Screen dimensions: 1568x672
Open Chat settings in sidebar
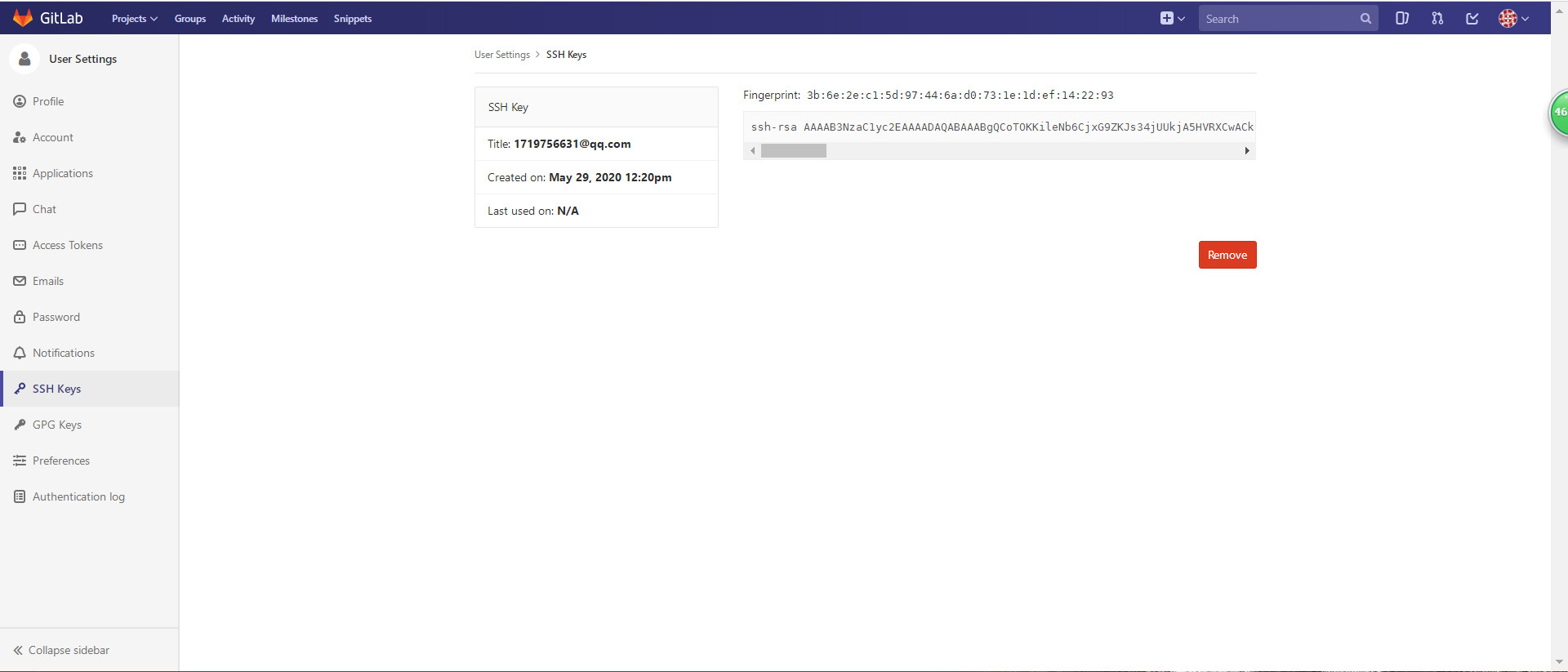[x=44, y=209]
